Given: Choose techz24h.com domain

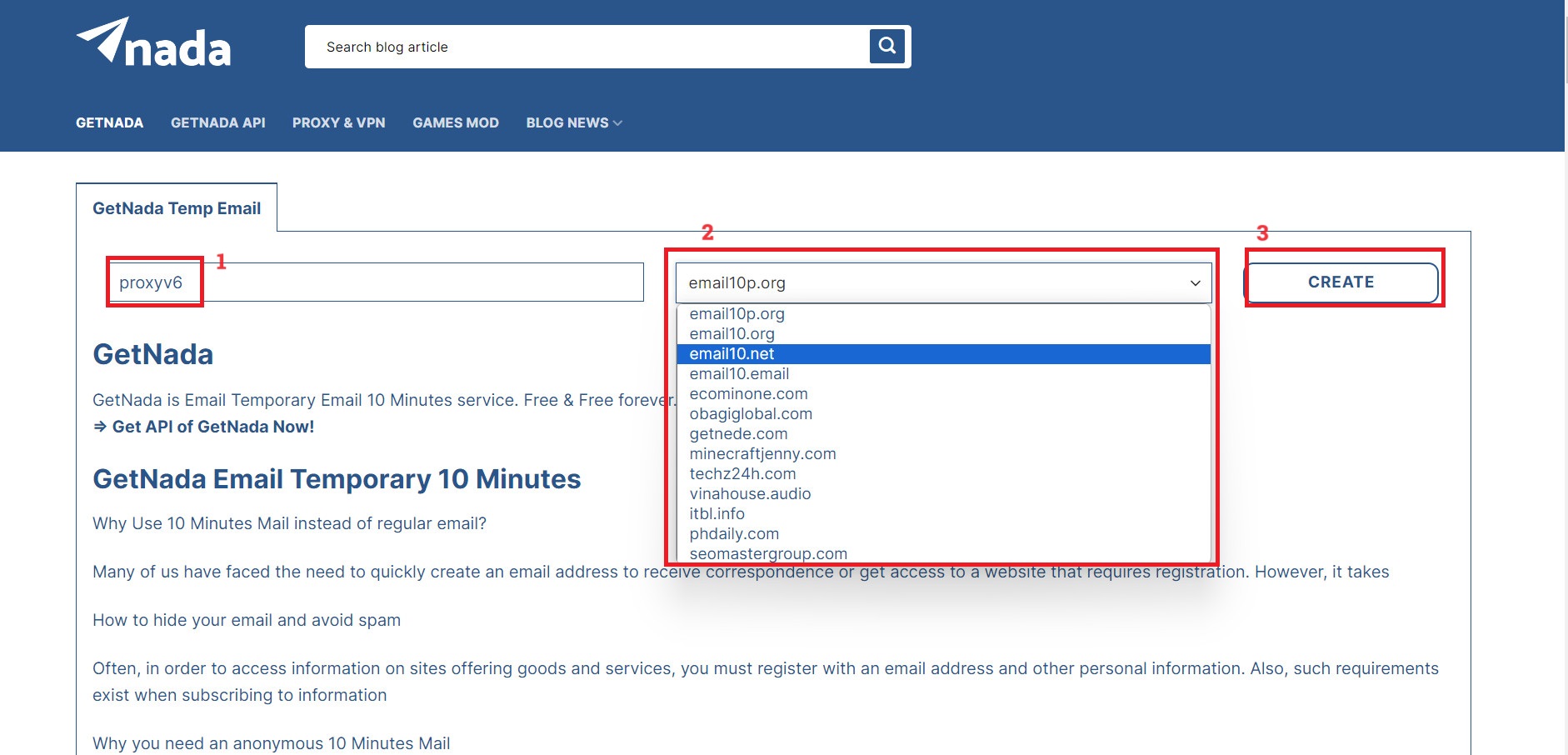Looking at the screenshot, I should [x=943, y=474].
